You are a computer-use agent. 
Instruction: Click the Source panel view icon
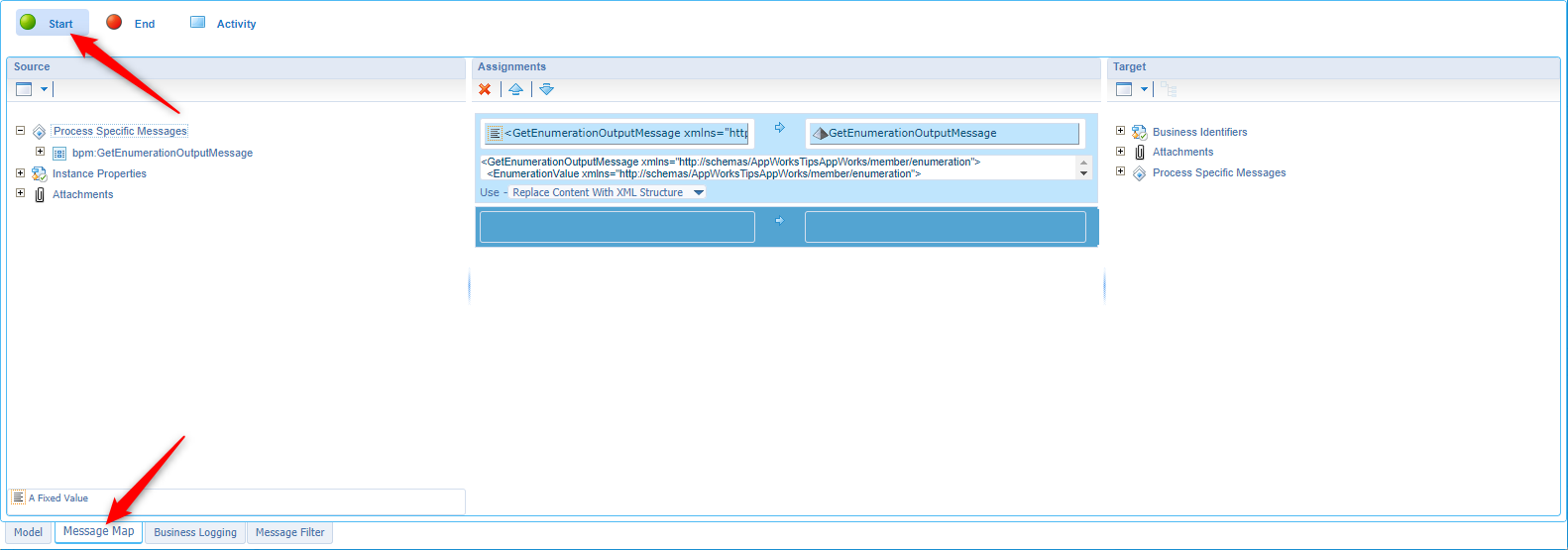pos(25,89)
